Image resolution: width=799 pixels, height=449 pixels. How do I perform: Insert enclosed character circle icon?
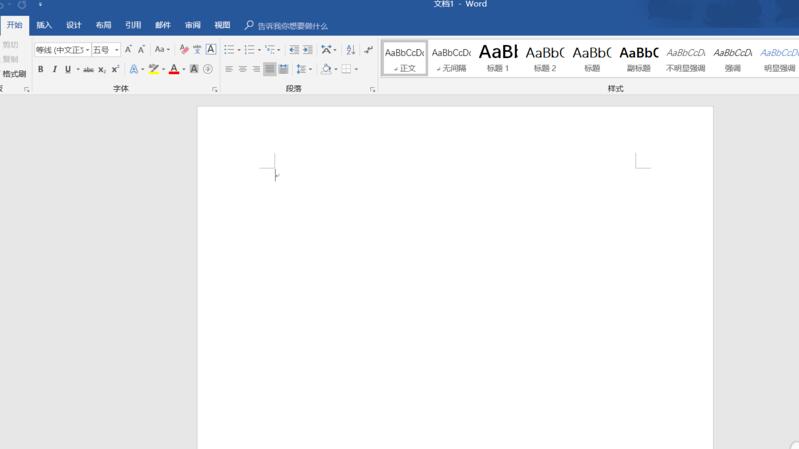[x=208, y=69]
